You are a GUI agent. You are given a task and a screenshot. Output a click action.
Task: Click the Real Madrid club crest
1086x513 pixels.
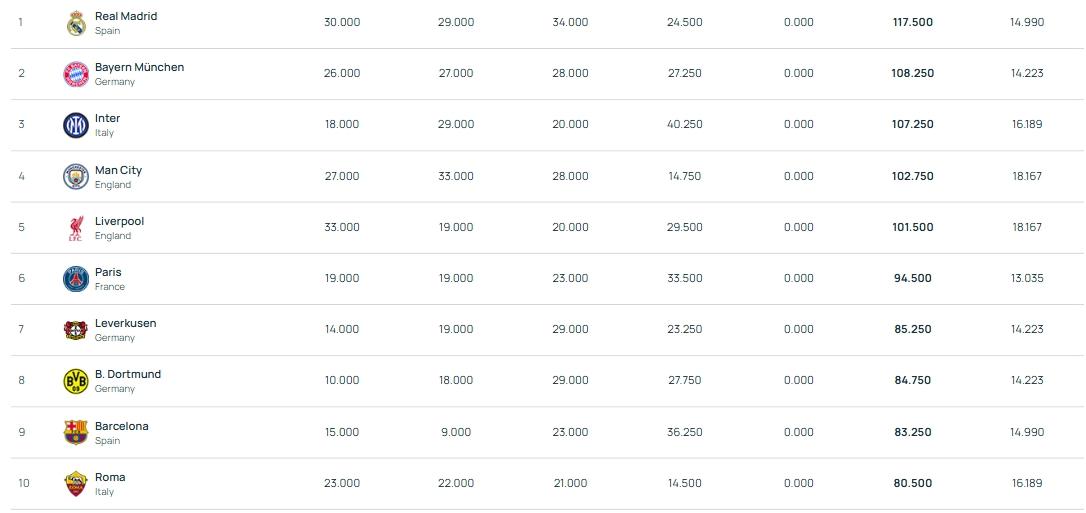pos(76,23)
